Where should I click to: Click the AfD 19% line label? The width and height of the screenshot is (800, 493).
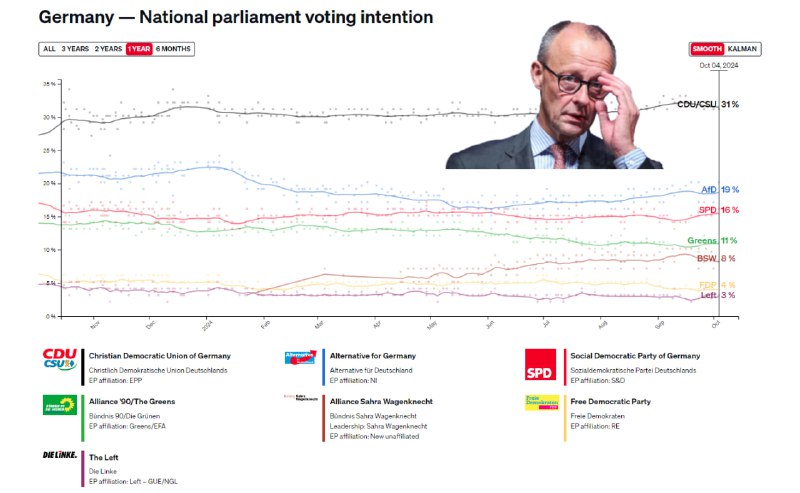(x=720, y=189)
